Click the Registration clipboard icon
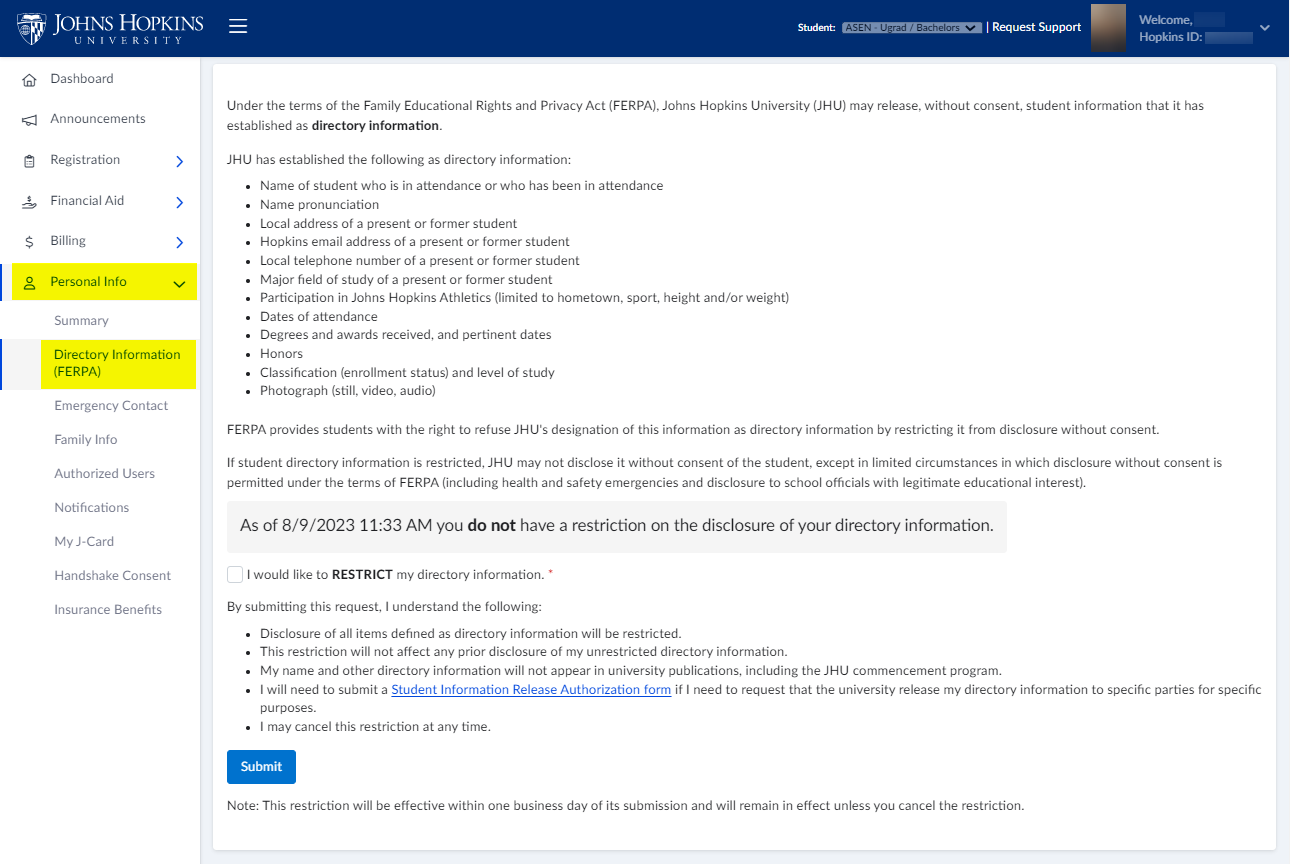Screen dimensions: 1290x864 coord(29,161)
